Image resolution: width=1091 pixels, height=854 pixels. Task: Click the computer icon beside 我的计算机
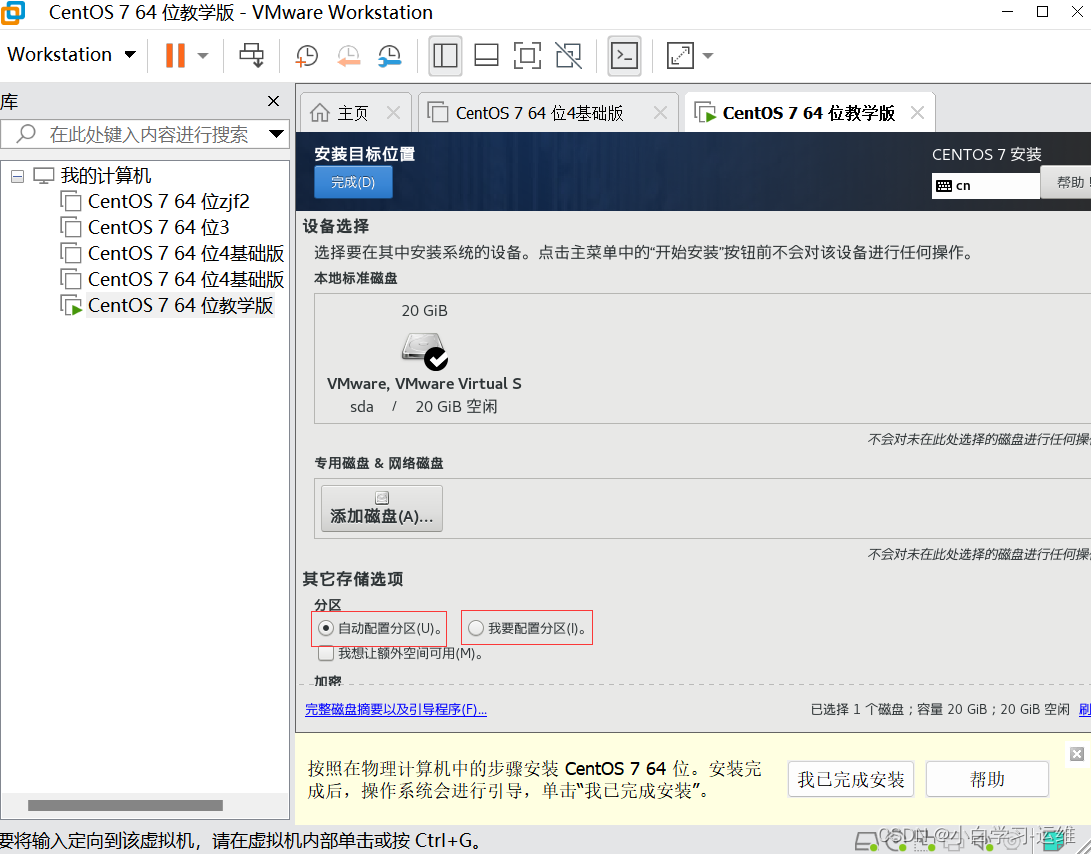tap(43, 175)
